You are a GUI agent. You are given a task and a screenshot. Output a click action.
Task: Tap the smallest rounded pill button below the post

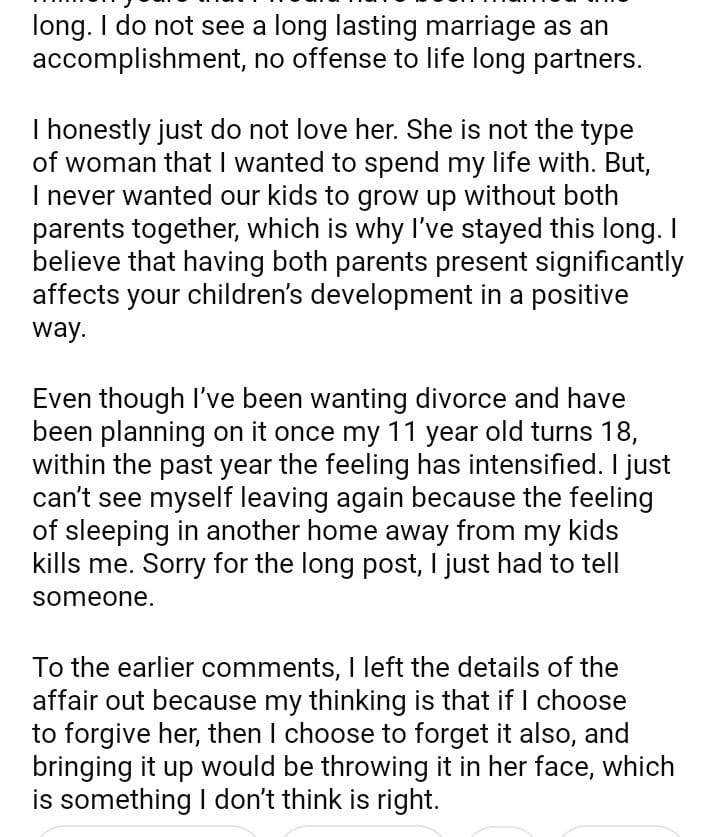pyautogui.click(x=502, y=831)
